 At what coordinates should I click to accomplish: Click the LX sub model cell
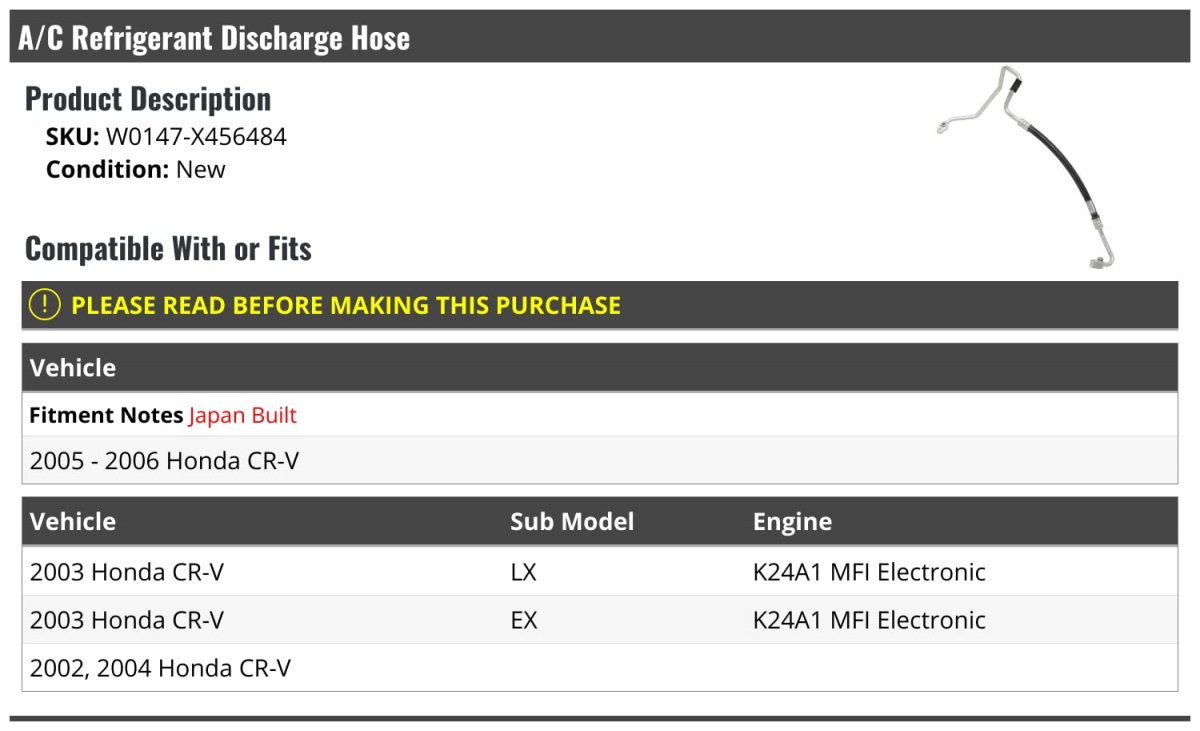pyautogui.click(x=523, y=572)
